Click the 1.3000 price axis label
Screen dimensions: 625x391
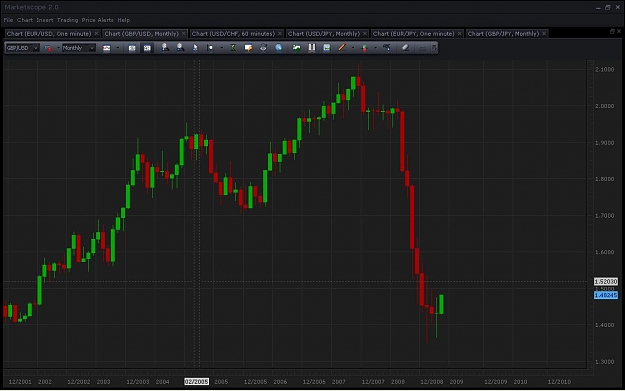pos(604,362)
